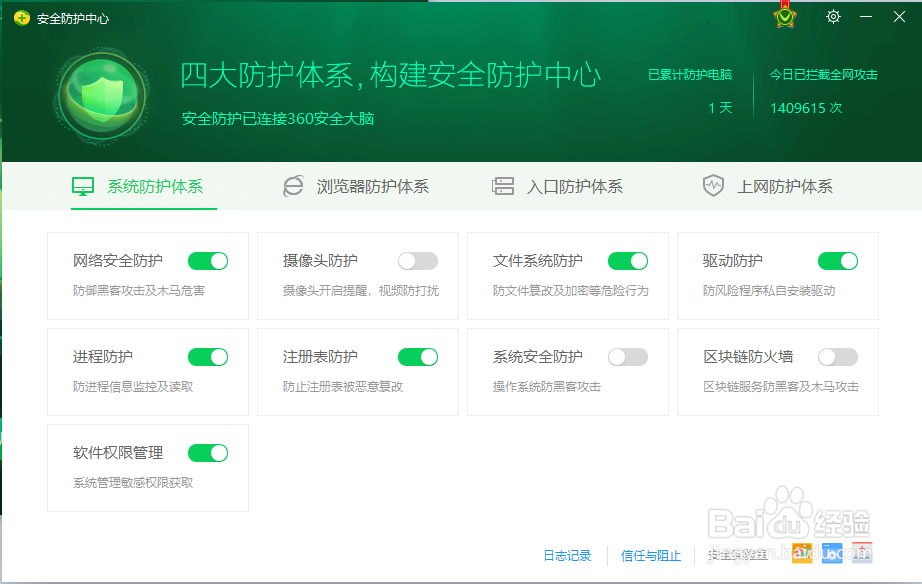This screenshot has height=584, width=922.
Task: Click the 1 天 protection days value
Action: [720, 108]
